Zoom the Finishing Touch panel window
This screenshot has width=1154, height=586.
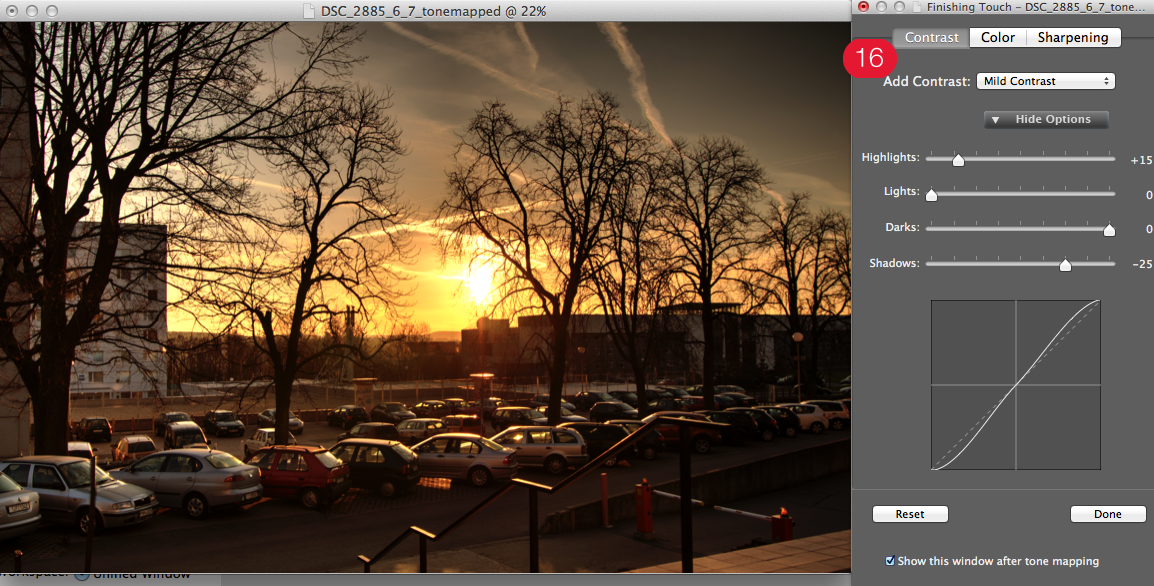(x=899, y=7)
